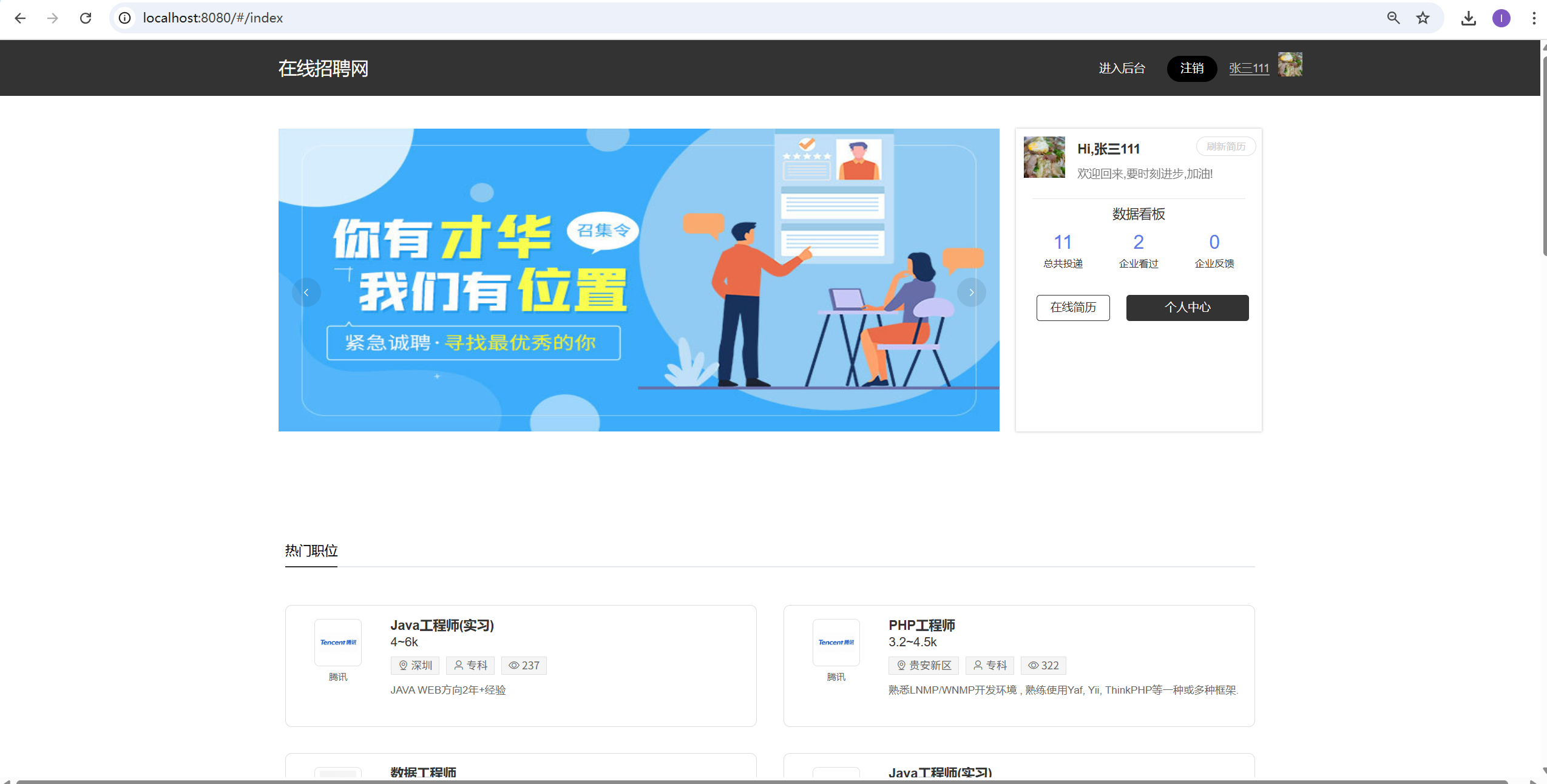The image size is (1547, 784).
Task: Go to 个人中心
Action: tap(1186, 308)
